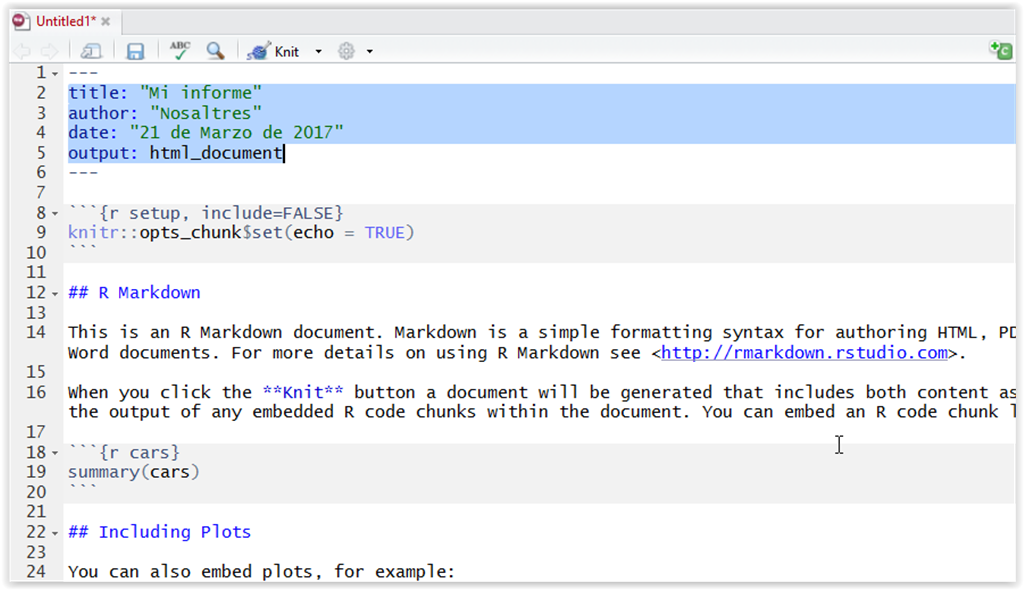The image size is (1024, 590).
Task: Click line number 24 in gutter
Action: click(36, 572)
